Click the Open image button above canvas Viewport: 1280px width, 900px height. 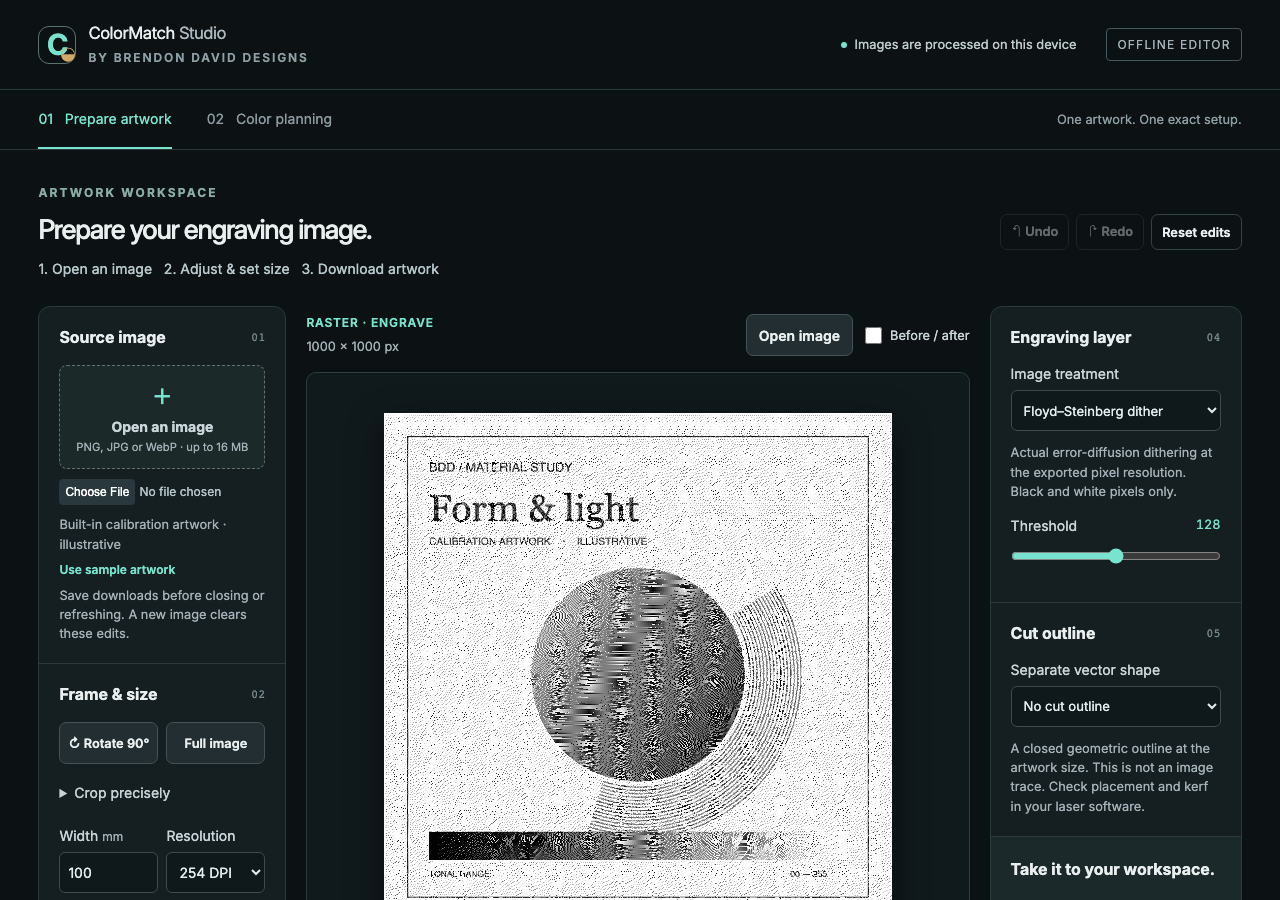(799, 335)
